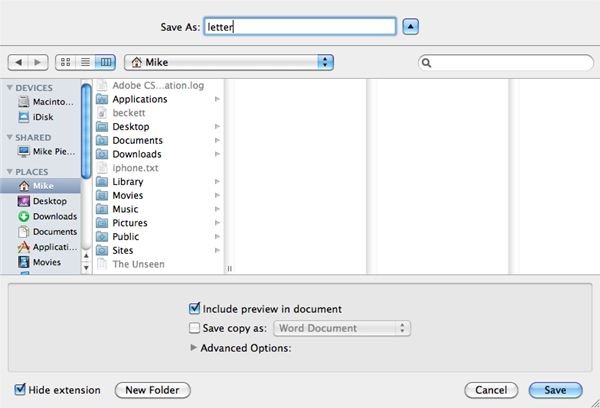The image size is (600, 408).
Task: Switch to list view
Action: click(x=85, y=62)
